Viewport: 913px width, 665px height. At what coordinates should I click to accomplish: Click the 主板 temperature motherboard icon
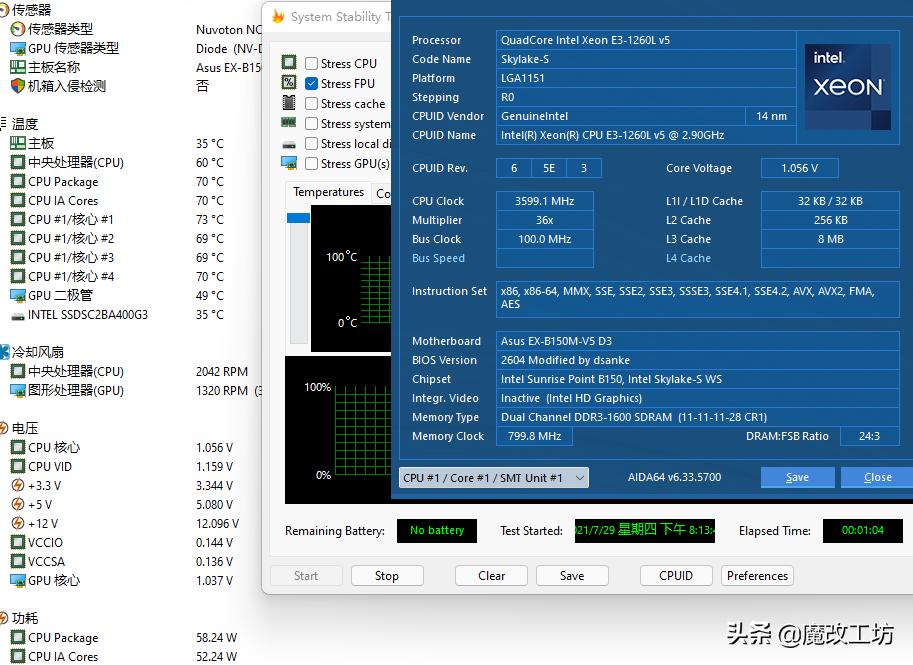tap(18, 143)
